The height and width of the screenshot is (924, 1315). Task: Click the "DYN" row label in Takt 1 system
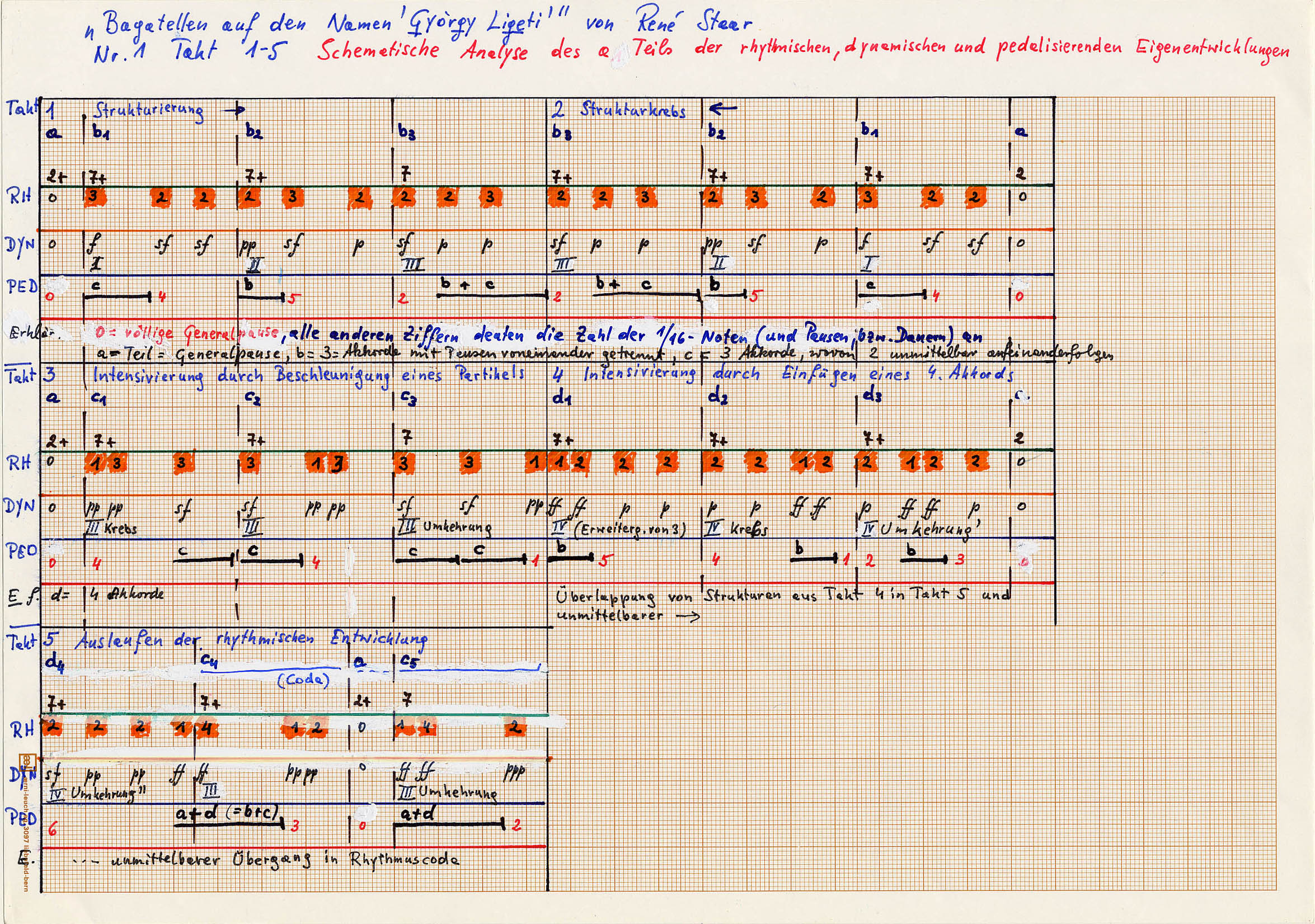pos(20,245)
